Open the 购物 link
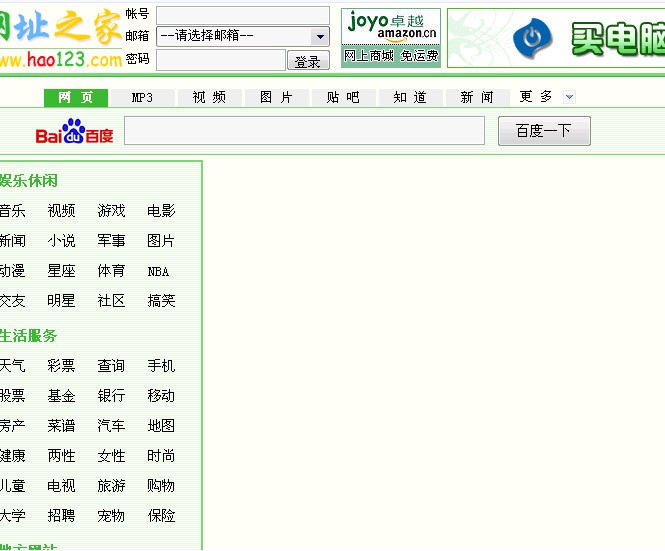Screen dimensions: 665x551 (x=161, y=486)
